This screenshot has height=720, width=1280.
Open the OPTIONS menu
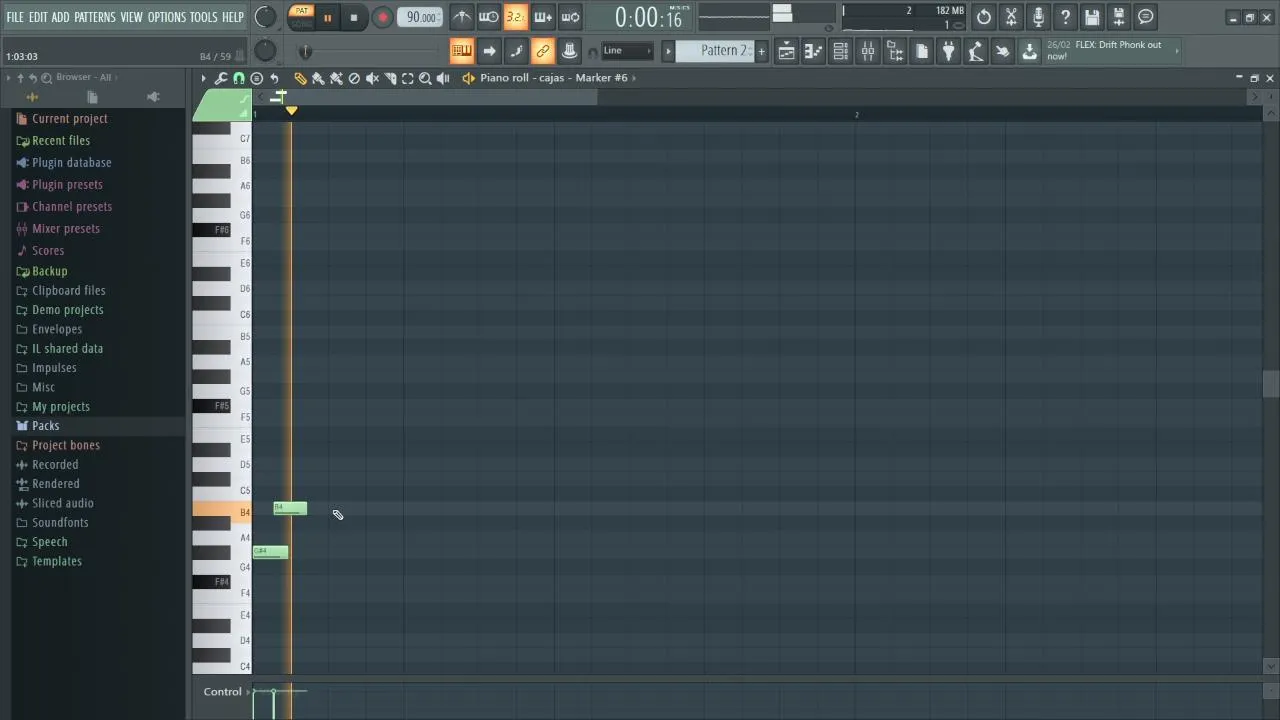point(167,17)
